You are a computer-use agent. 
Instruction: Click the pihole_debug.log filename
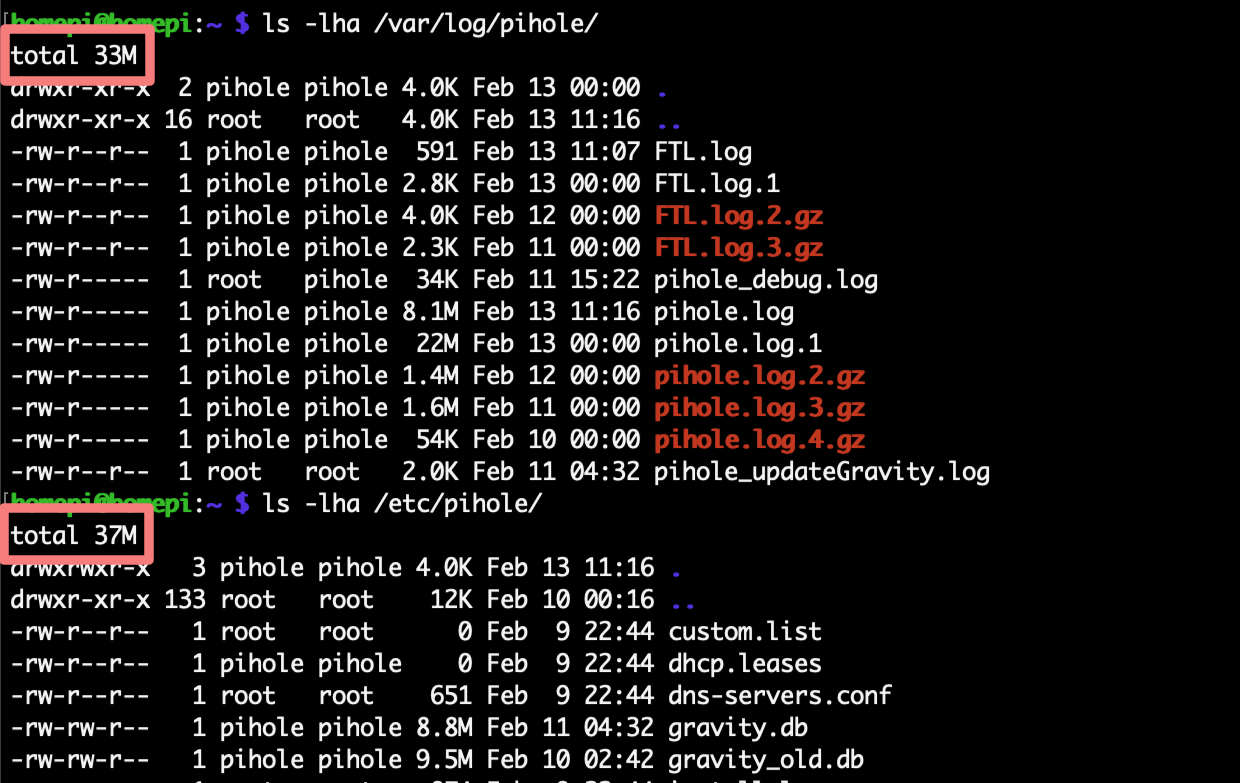tap(766, 280)
